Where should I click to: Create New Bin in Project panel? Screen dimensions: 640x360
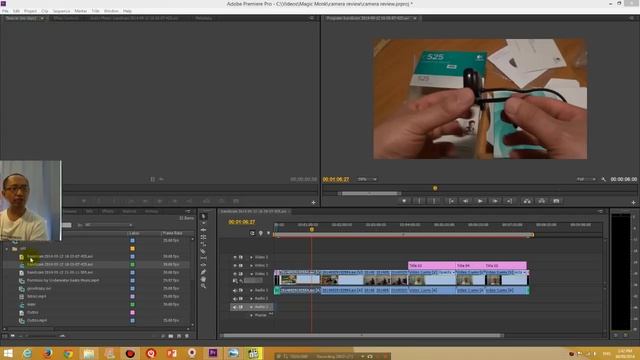[x=171, y=336]
